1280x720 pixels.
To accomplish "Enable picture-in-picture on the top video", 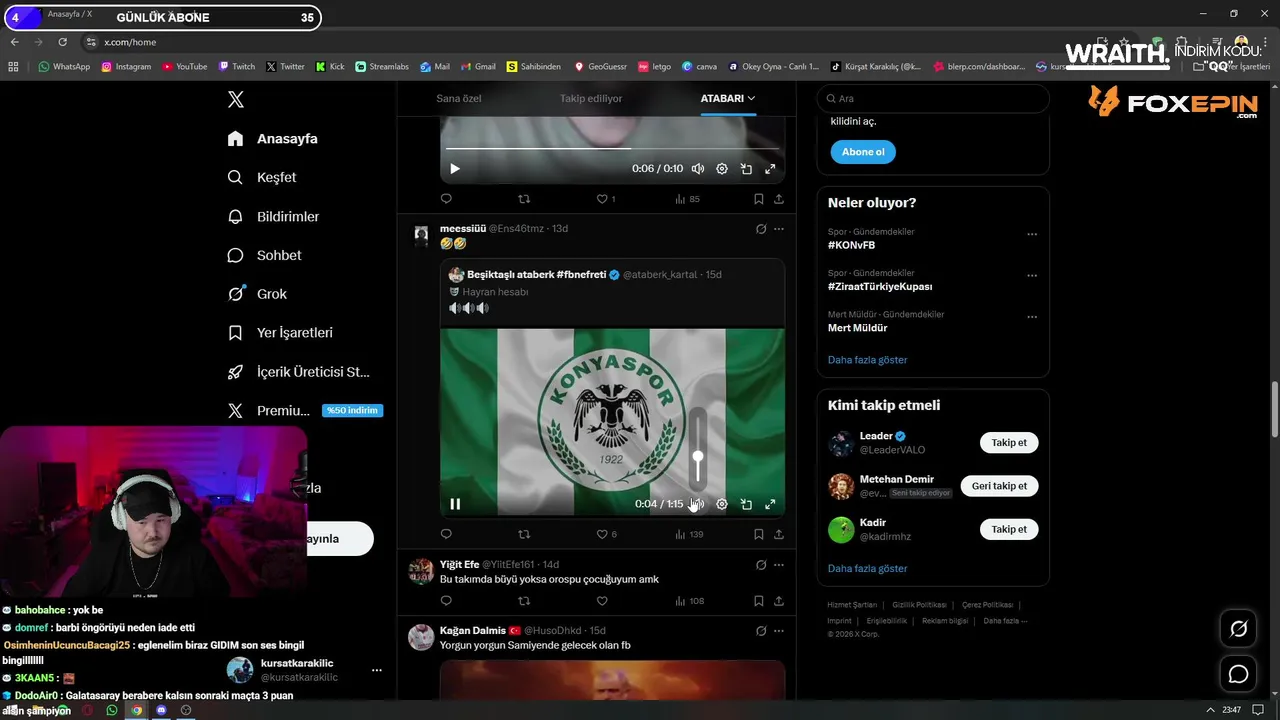I will click(x=746, y=169).
